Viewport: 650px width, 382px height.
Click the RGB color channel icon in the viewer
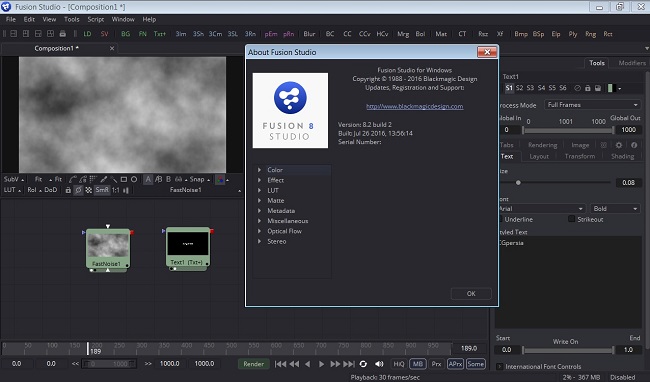click(220, 179)
